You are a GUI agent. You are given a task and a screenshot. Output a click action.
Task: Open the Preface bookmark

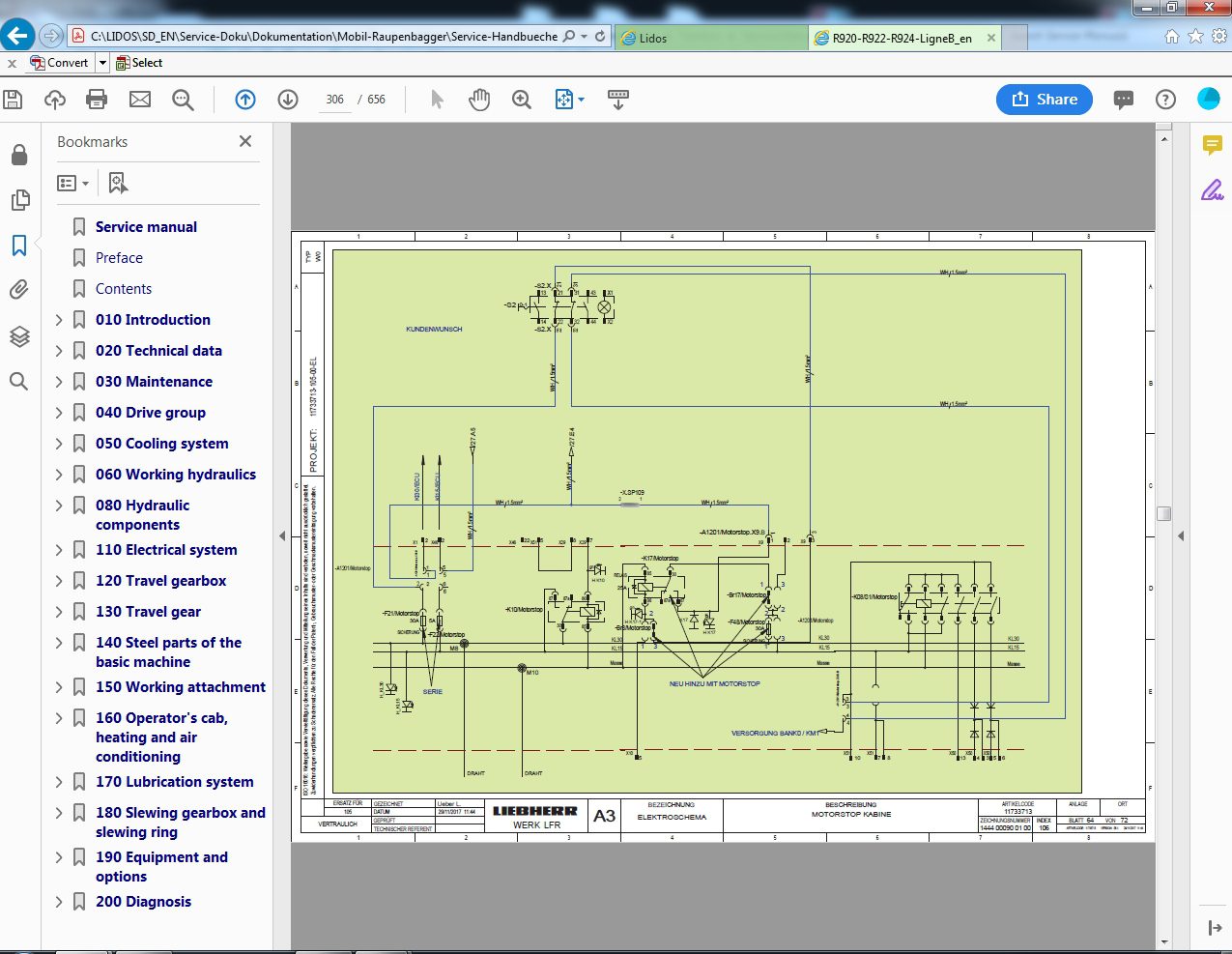pyautogui.click(x=119, y=258)
